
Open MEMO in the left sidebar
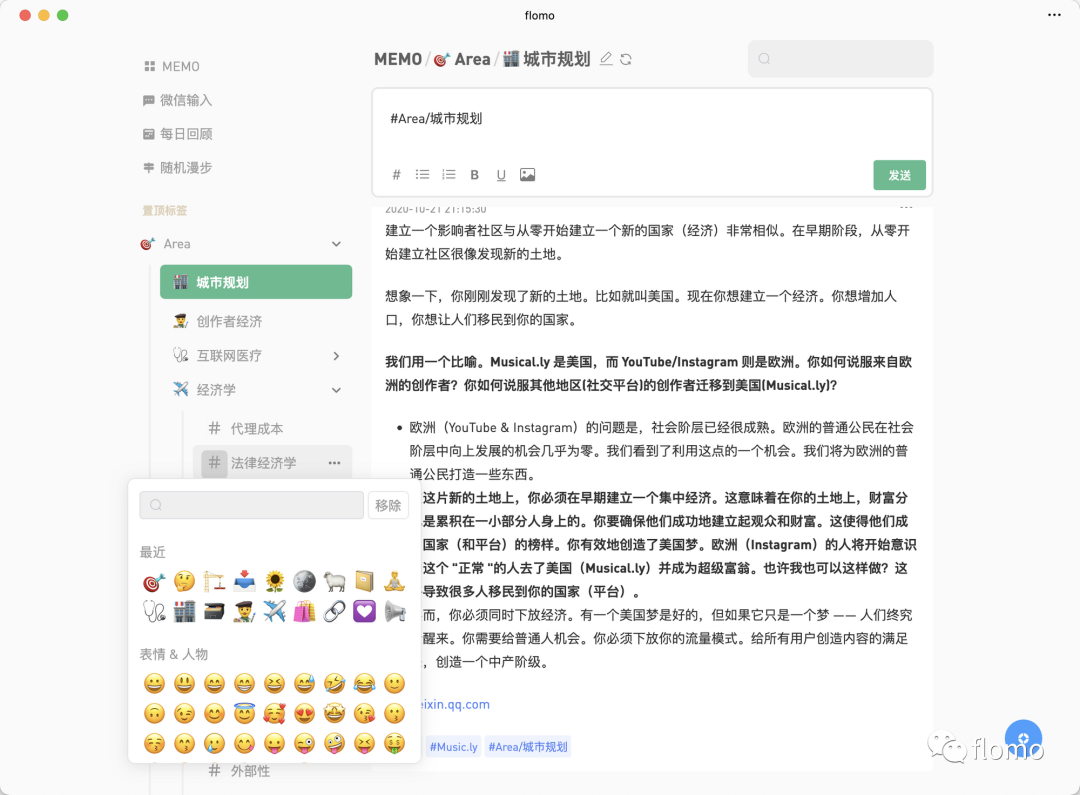point(172,66)
